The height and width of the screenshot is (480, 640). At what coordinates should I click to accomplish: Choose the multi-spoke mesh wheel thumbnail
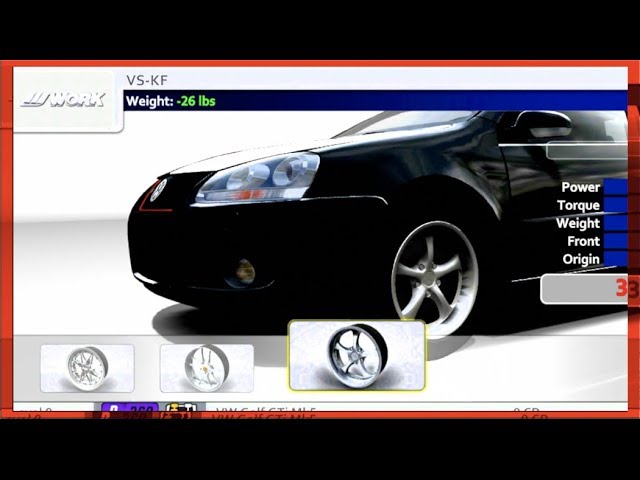tap(87, 368)
